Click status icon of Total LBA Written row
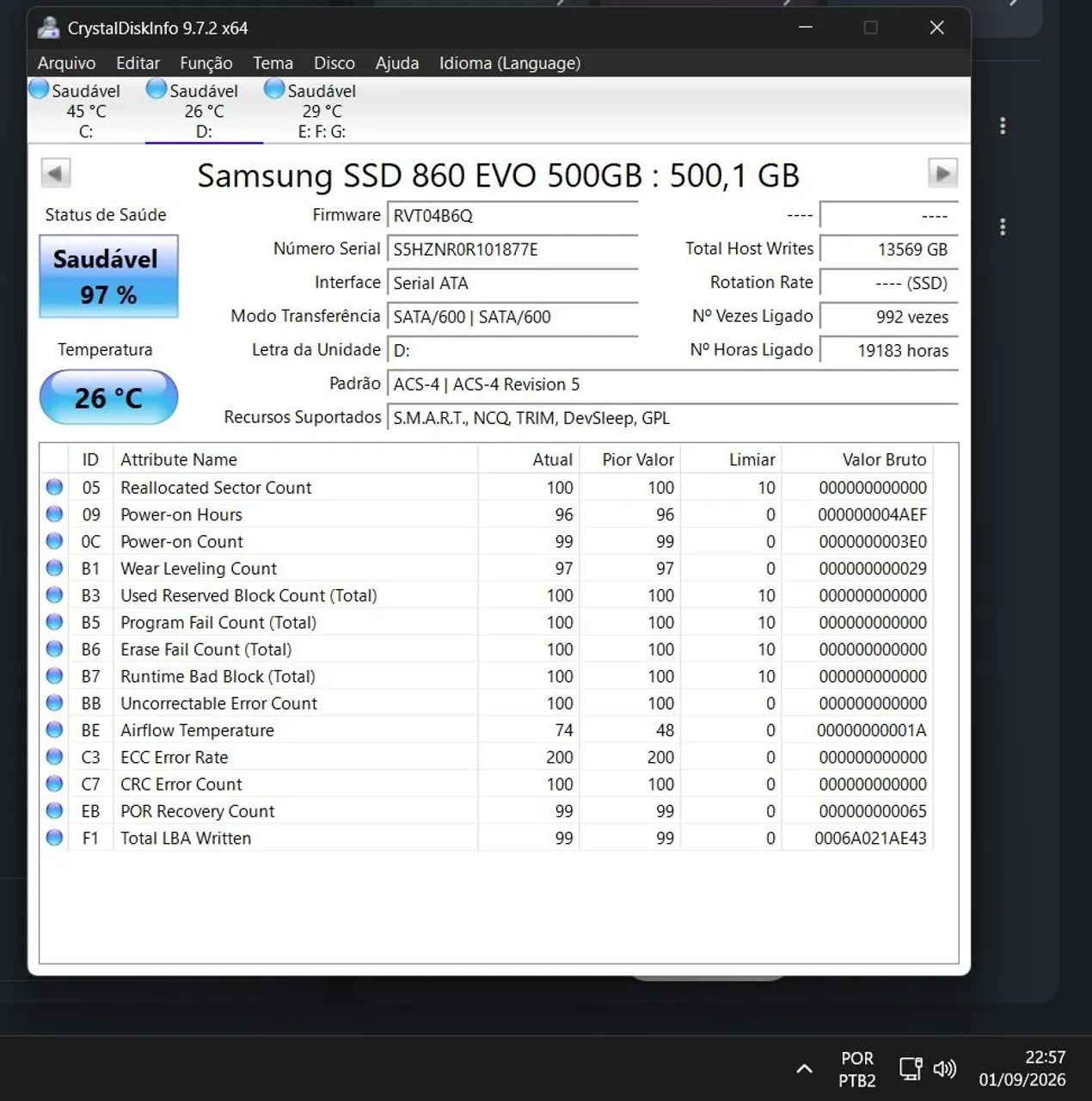Image resolution: width=1092 pixels, height=1101 pixels. click(54, 838)
